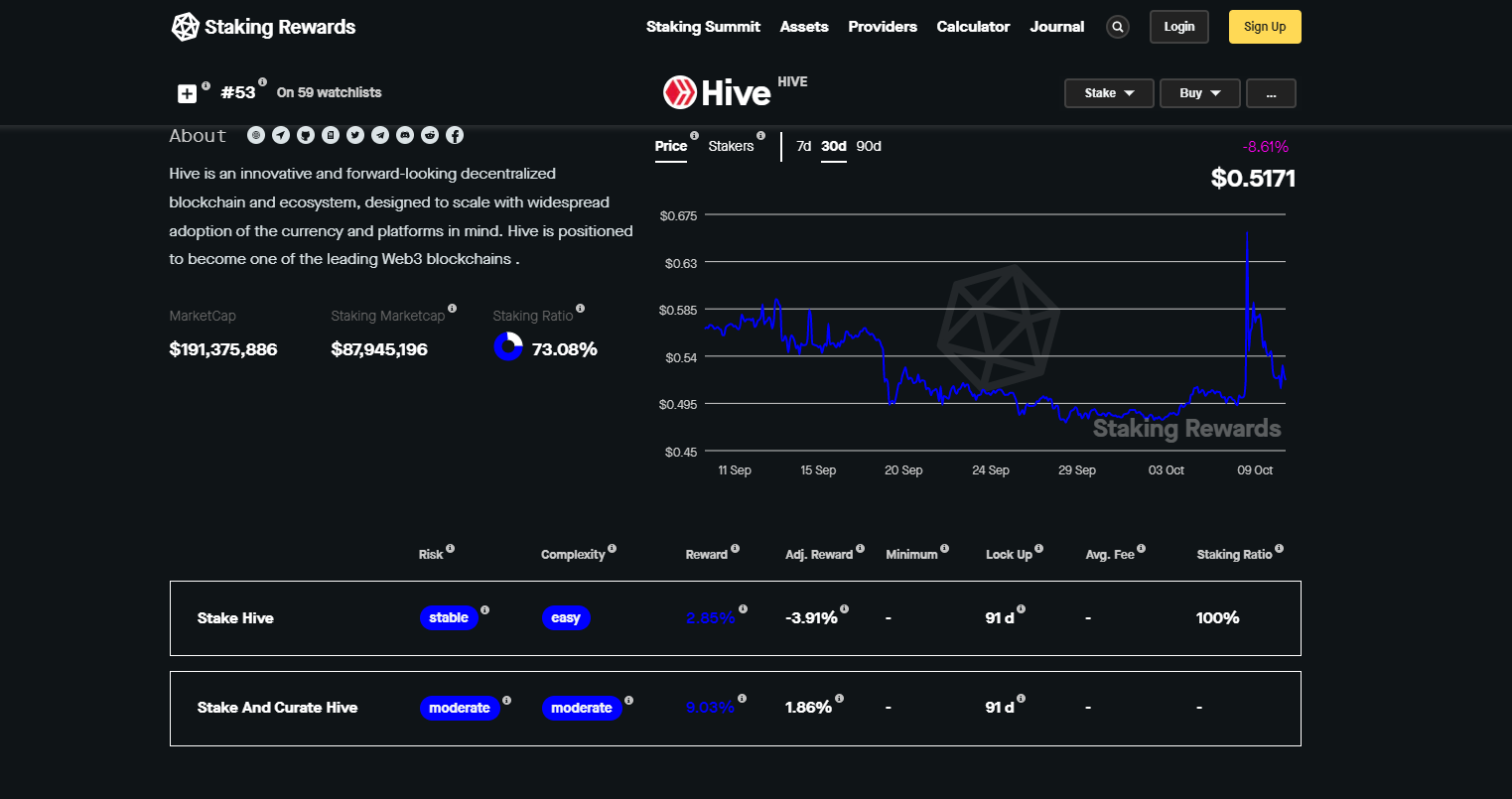The image size is (1512, 799).
Task: Click the info icon beside 2.85% reward
Action: [x=743, y=609]
